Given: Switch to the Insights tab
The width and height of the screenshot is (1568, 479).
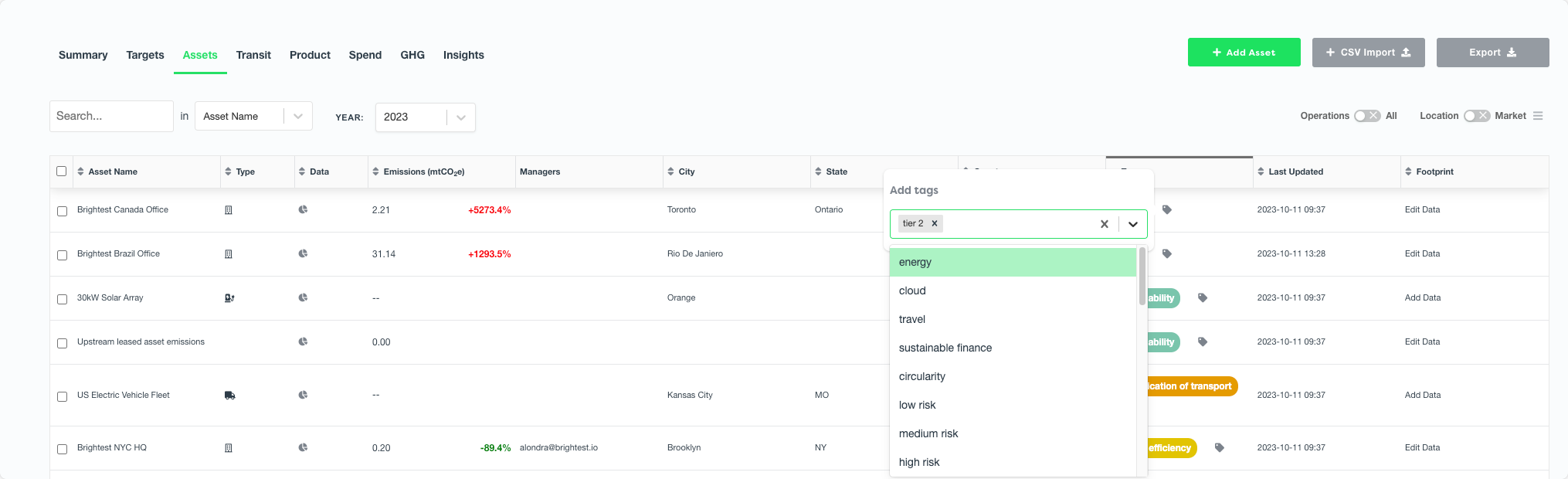Looking at the screenshot, I should click(x=463, y=55).
